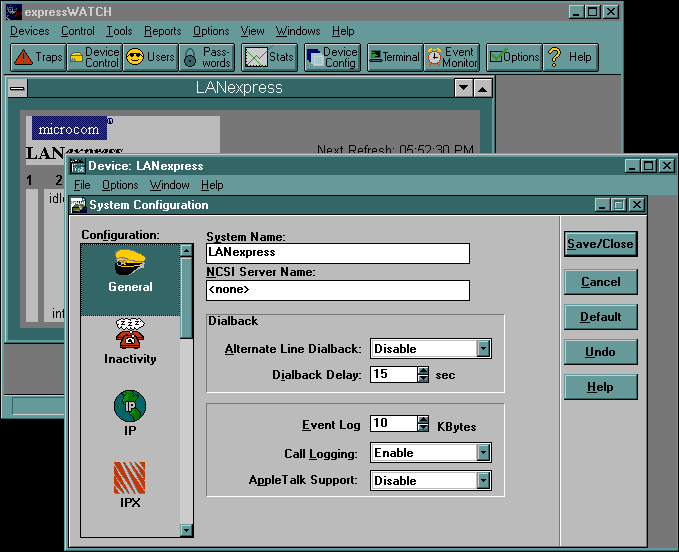The height and width of the screenshot is (552, 679).
Task: Open the Windows menu in expressWATCH
Action: coord(298,31)
